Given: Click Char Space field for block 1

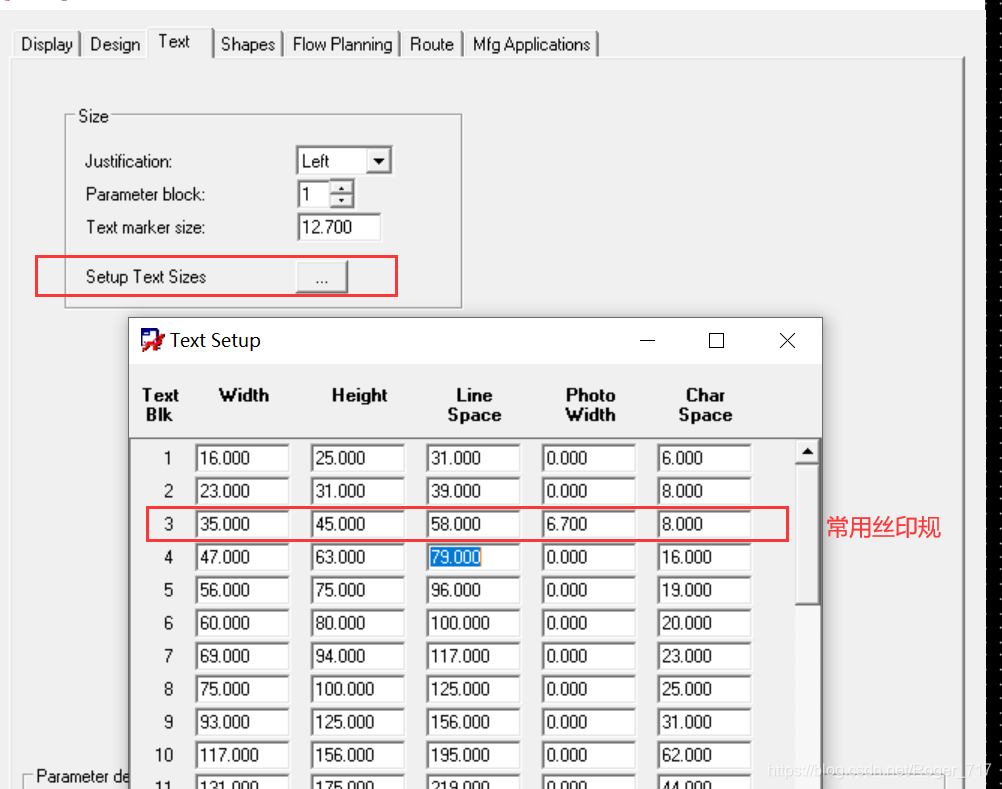Looking at the screenshot, I should (704, 458).
